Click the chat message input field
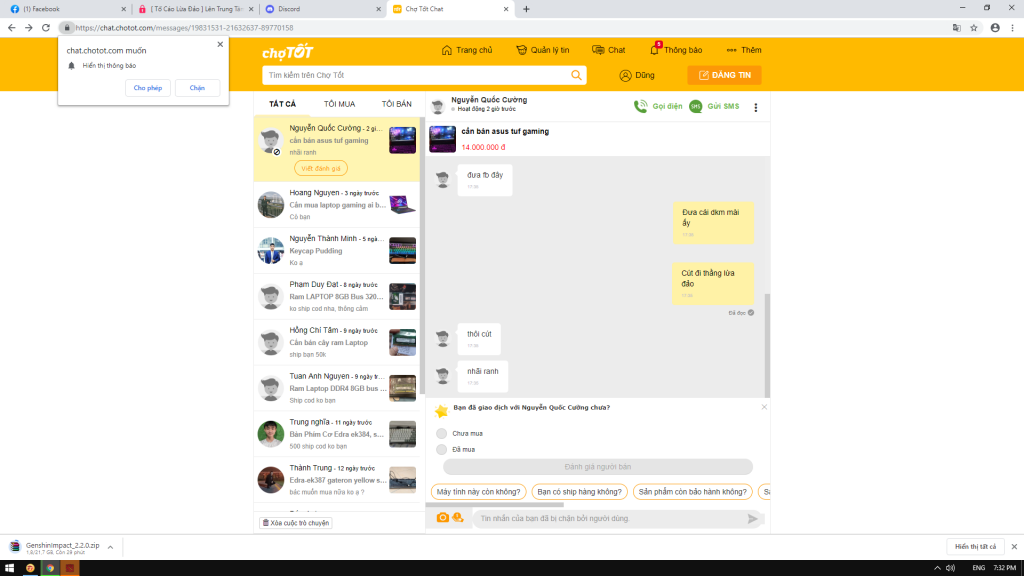Viewport: 1024px width, 576px height. (x=611, y=519)
